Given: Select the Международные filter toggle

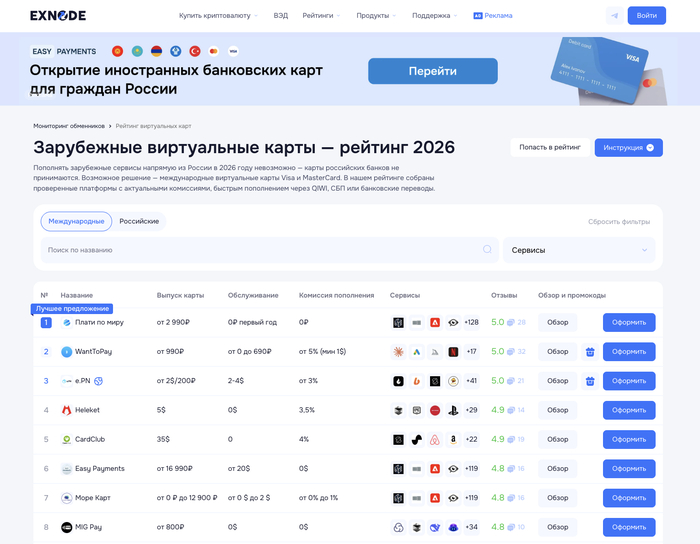Looking at the screenshot, I should pos(76,221).
